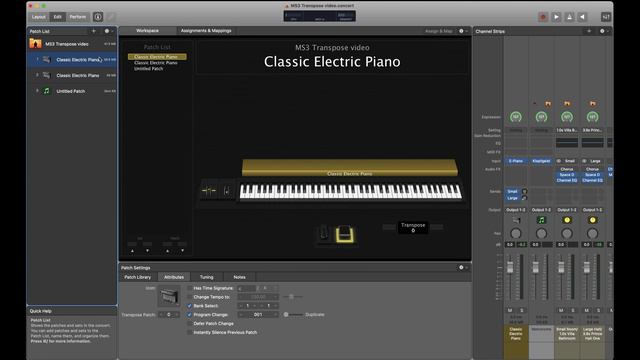Enable the Change Tempo to checkbox
The width and height of the screenshot is (640, 360).
(189, 297)
